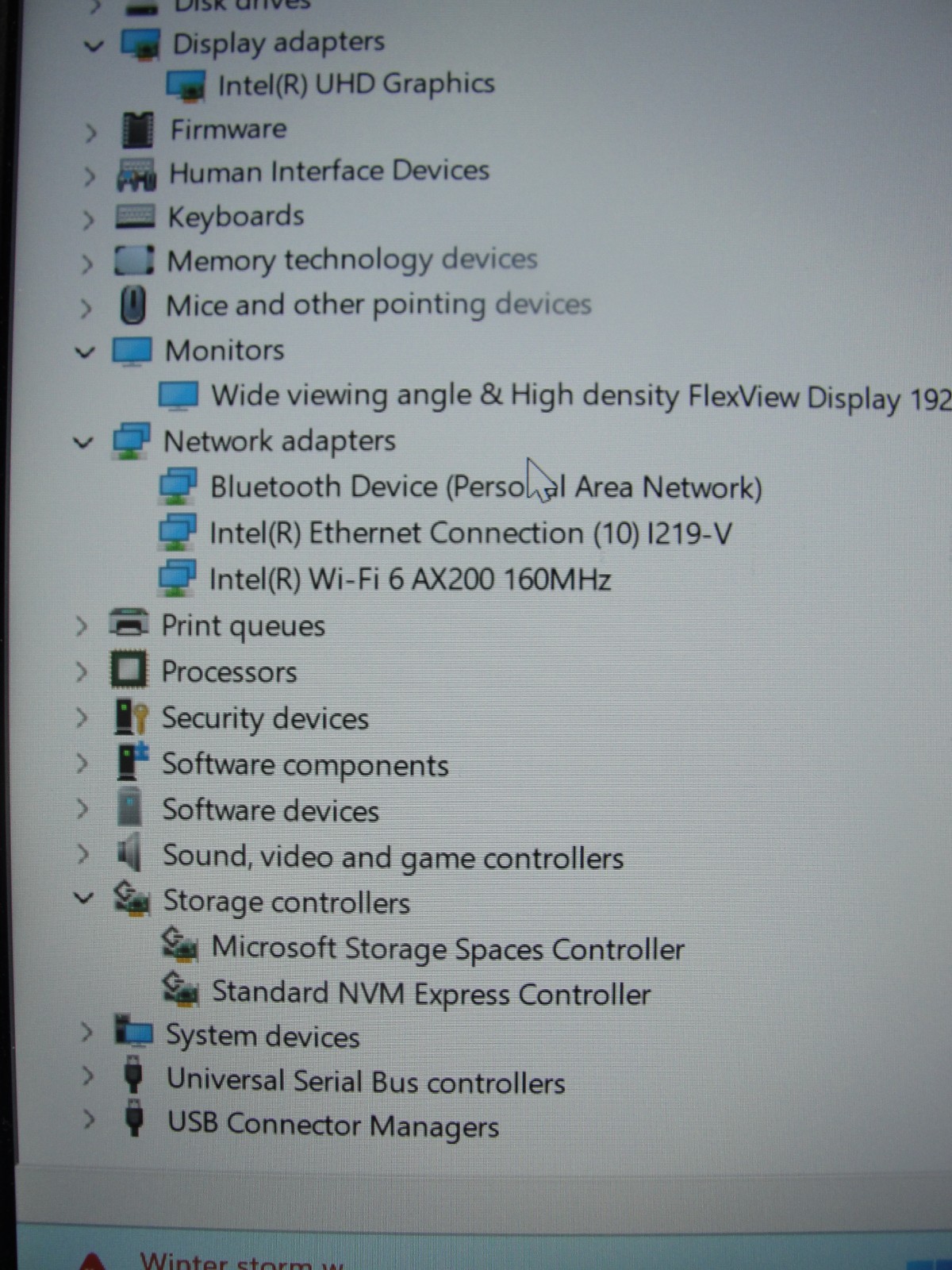This screenshot has width=952, height=1270.
Task: Select the 'Keyboards' label
Action: click(x=236, y=217)
